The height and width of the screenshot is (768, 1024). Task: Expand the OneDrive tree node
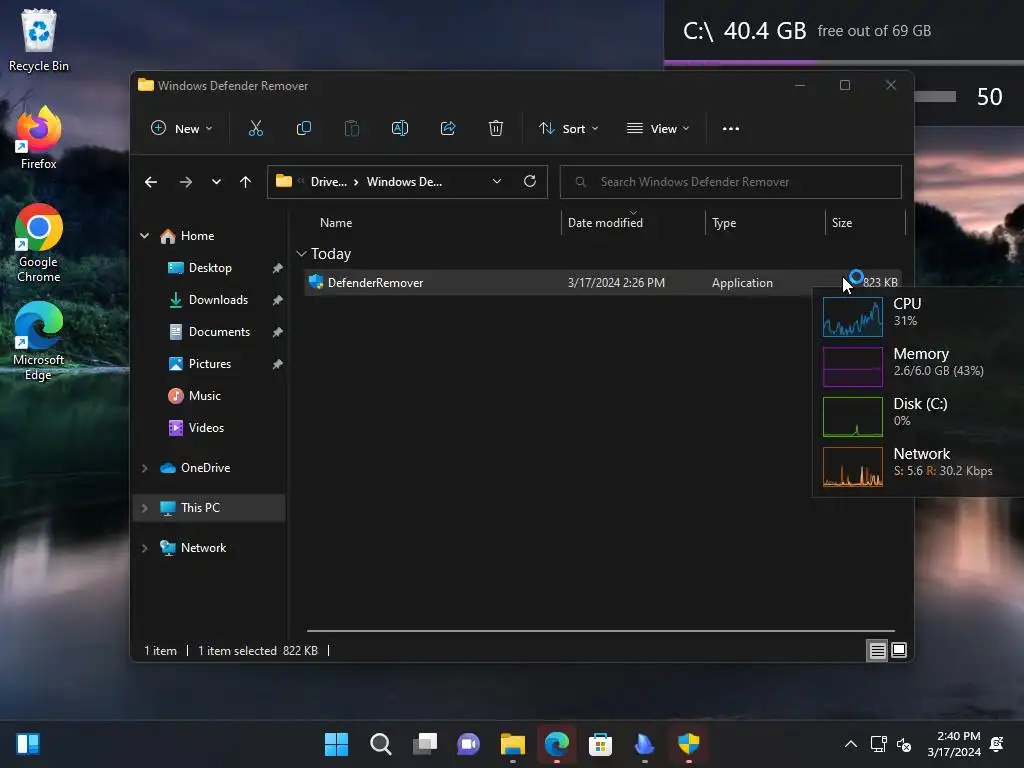[144, 468]
